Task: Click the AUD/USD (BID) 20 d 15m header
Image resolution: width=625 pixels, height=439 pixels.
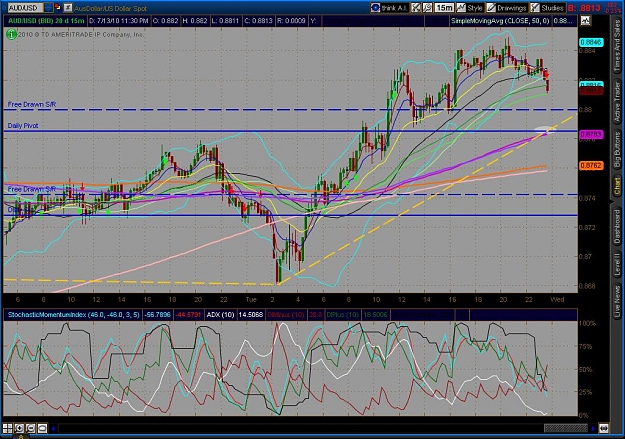Action: [x=45, y=21]
